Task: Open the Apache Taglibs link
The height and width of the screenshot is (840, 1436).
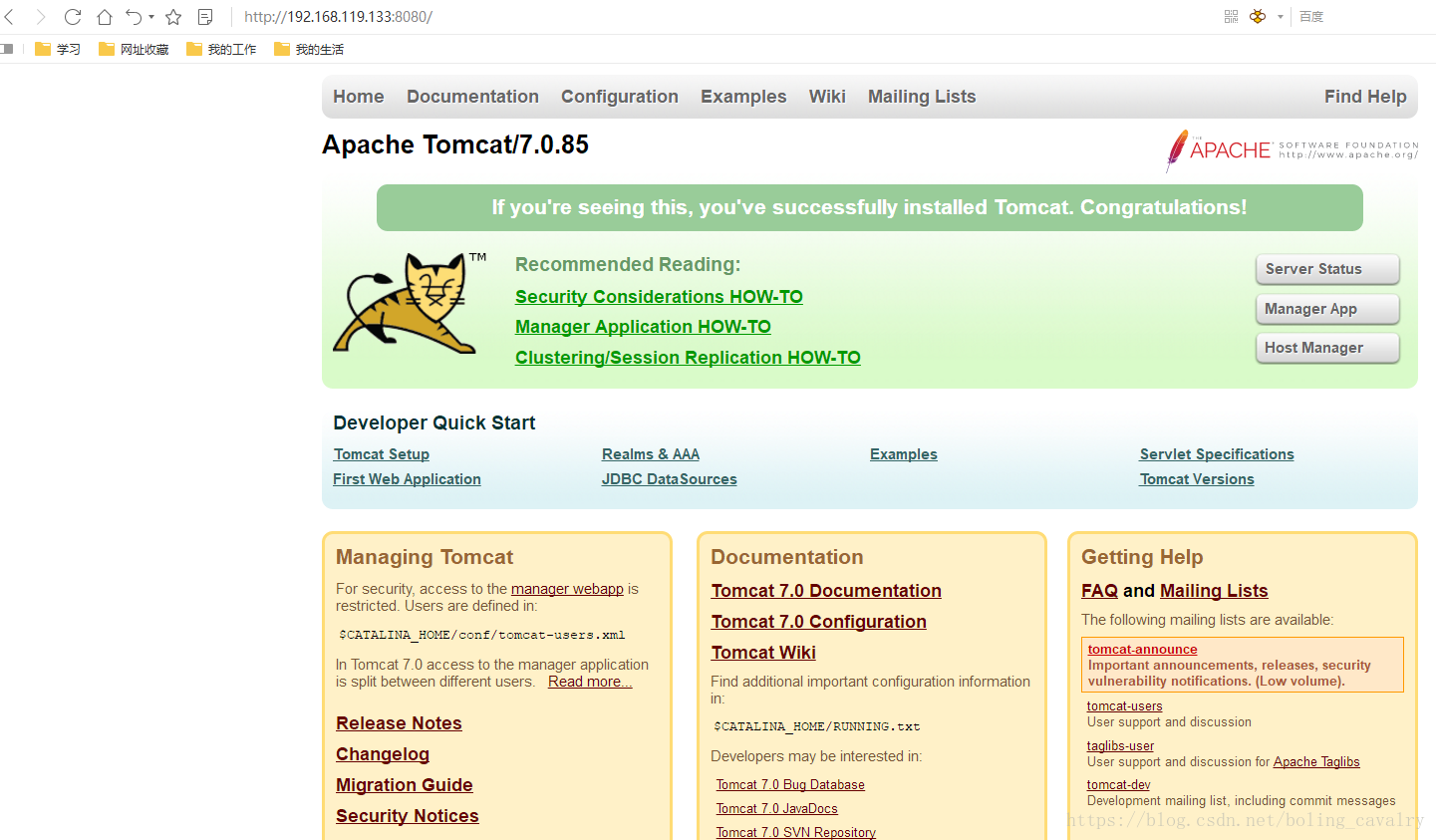Action: (x=1316, y=762)
